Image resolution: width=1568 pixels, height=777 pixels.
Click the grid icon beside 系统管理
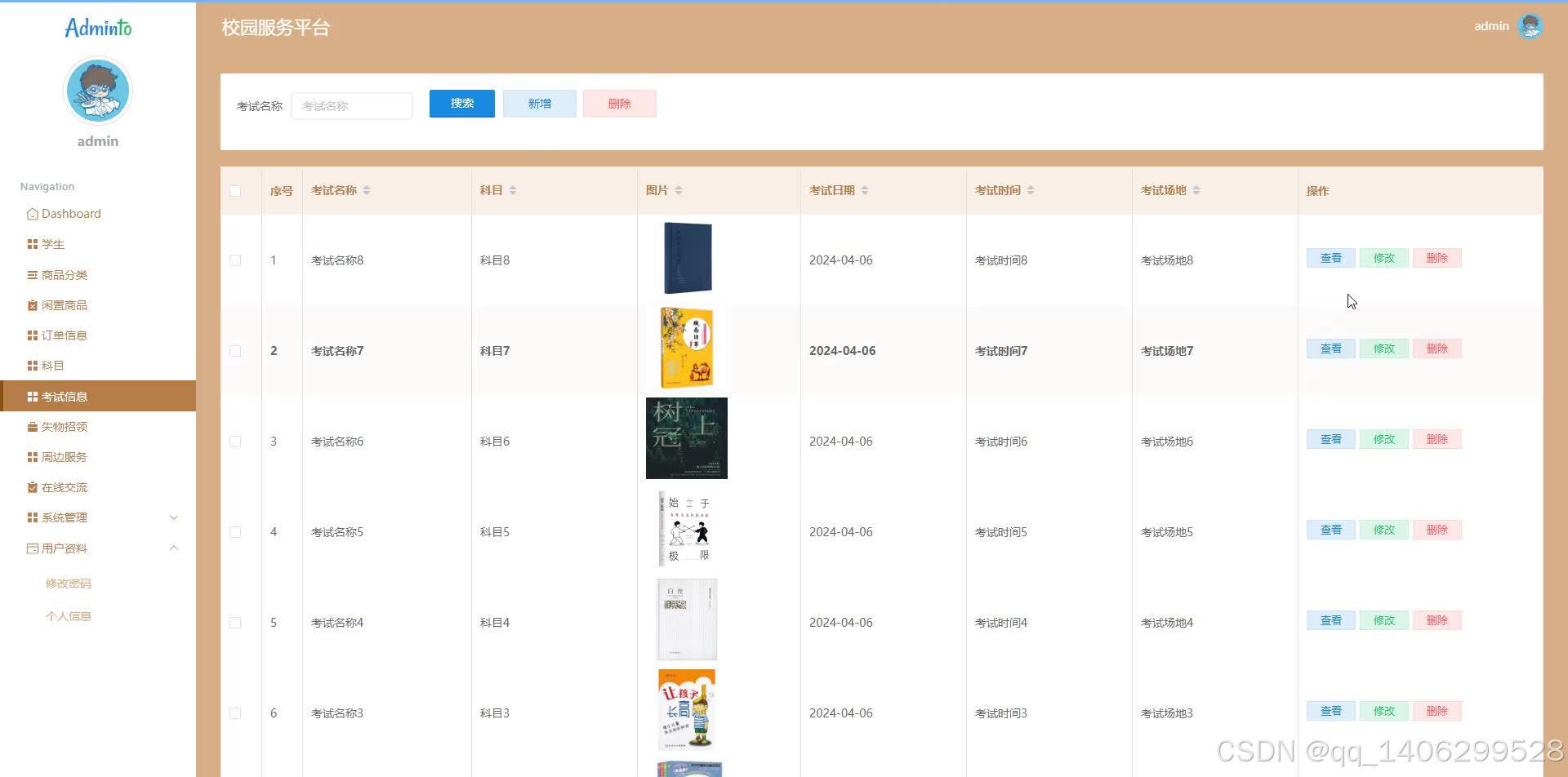[33, 517]
